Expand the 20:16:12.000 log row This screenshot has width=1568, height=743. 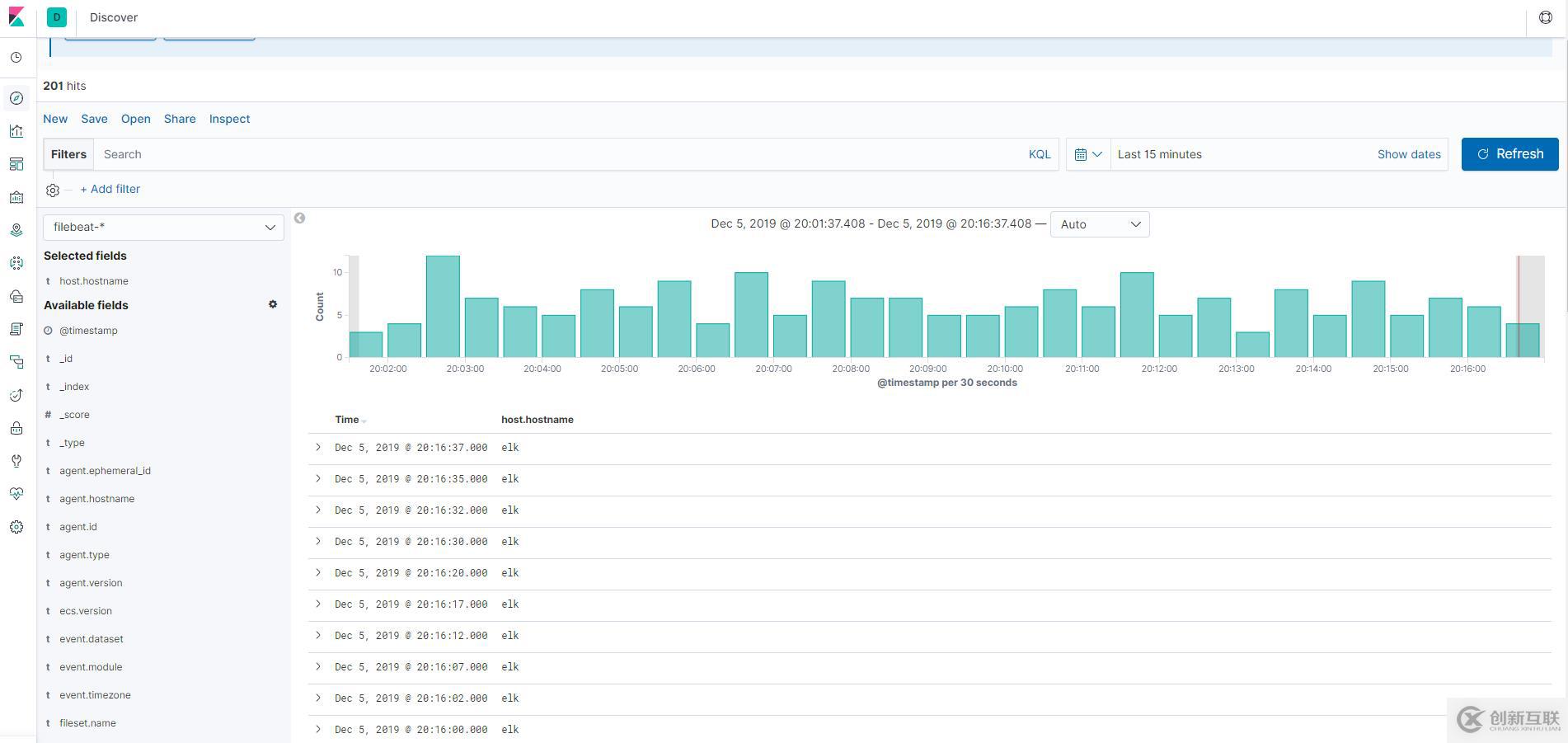point(318,635)
